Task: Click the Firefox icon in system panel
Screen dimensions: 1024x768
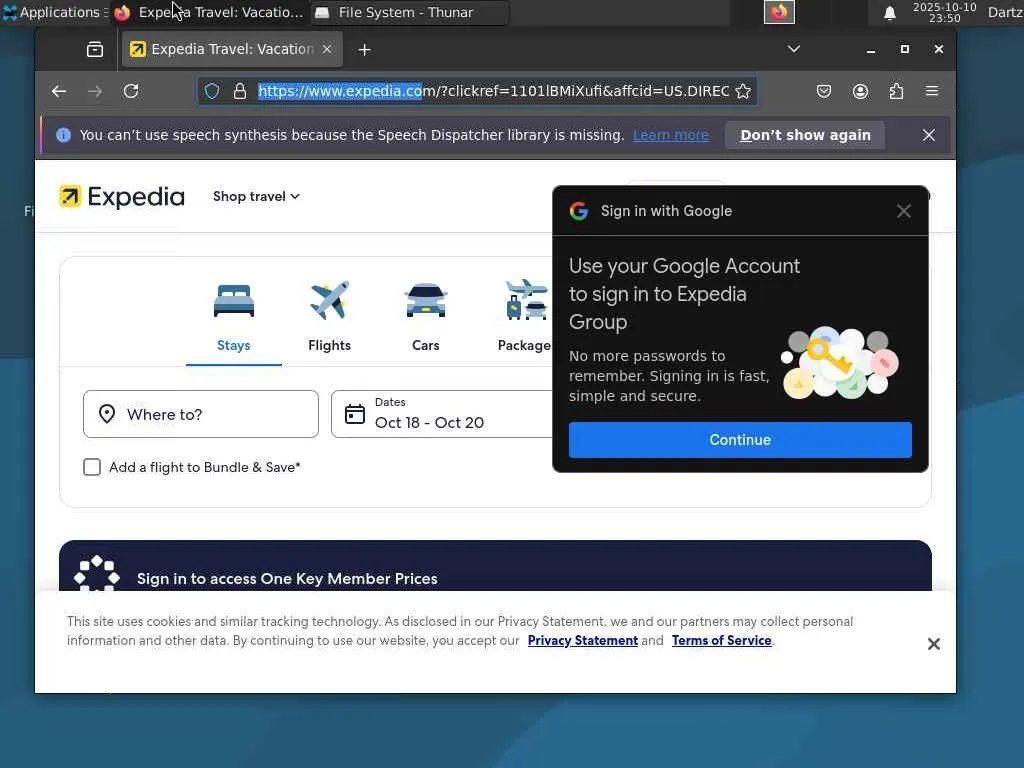Action: (779, 12)
